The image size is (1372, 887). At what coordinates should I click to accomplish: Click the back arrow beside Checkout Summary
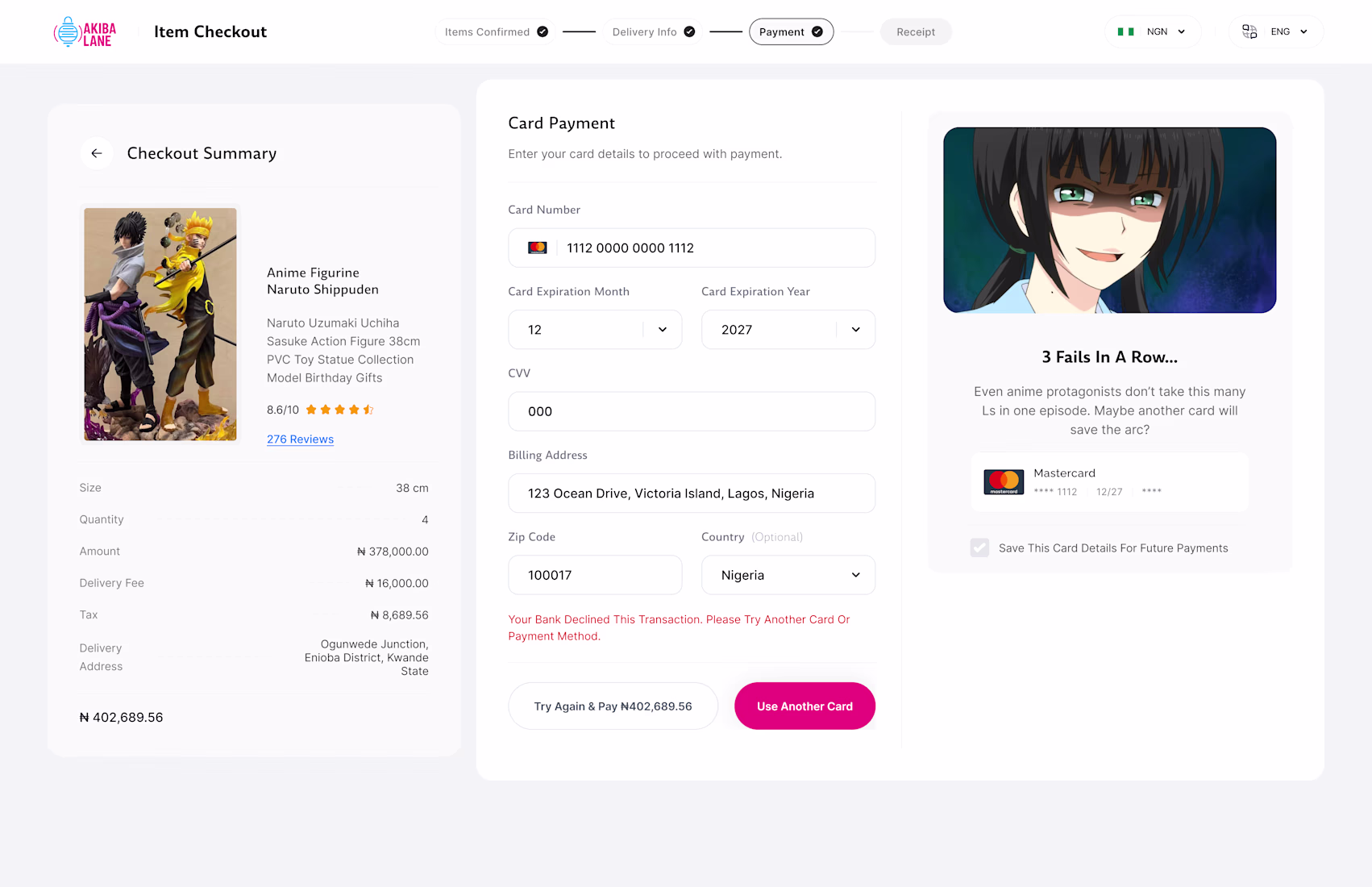click(97, 153)
